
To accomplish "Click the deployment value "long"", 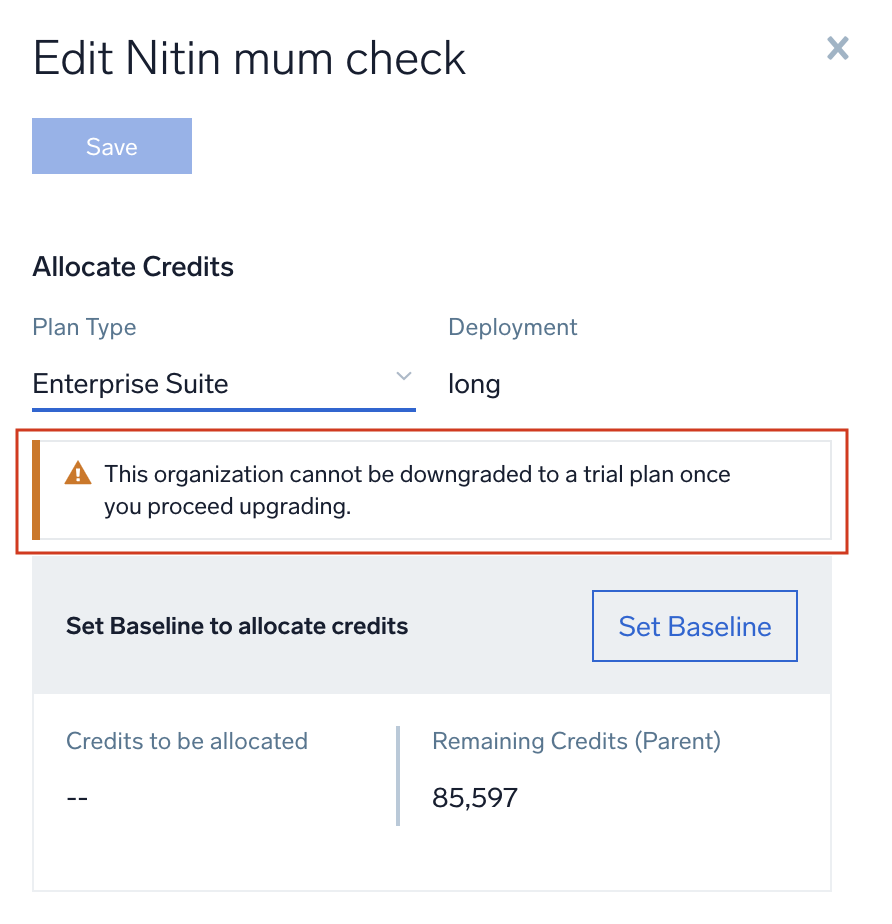I will [x=474, y=384].
